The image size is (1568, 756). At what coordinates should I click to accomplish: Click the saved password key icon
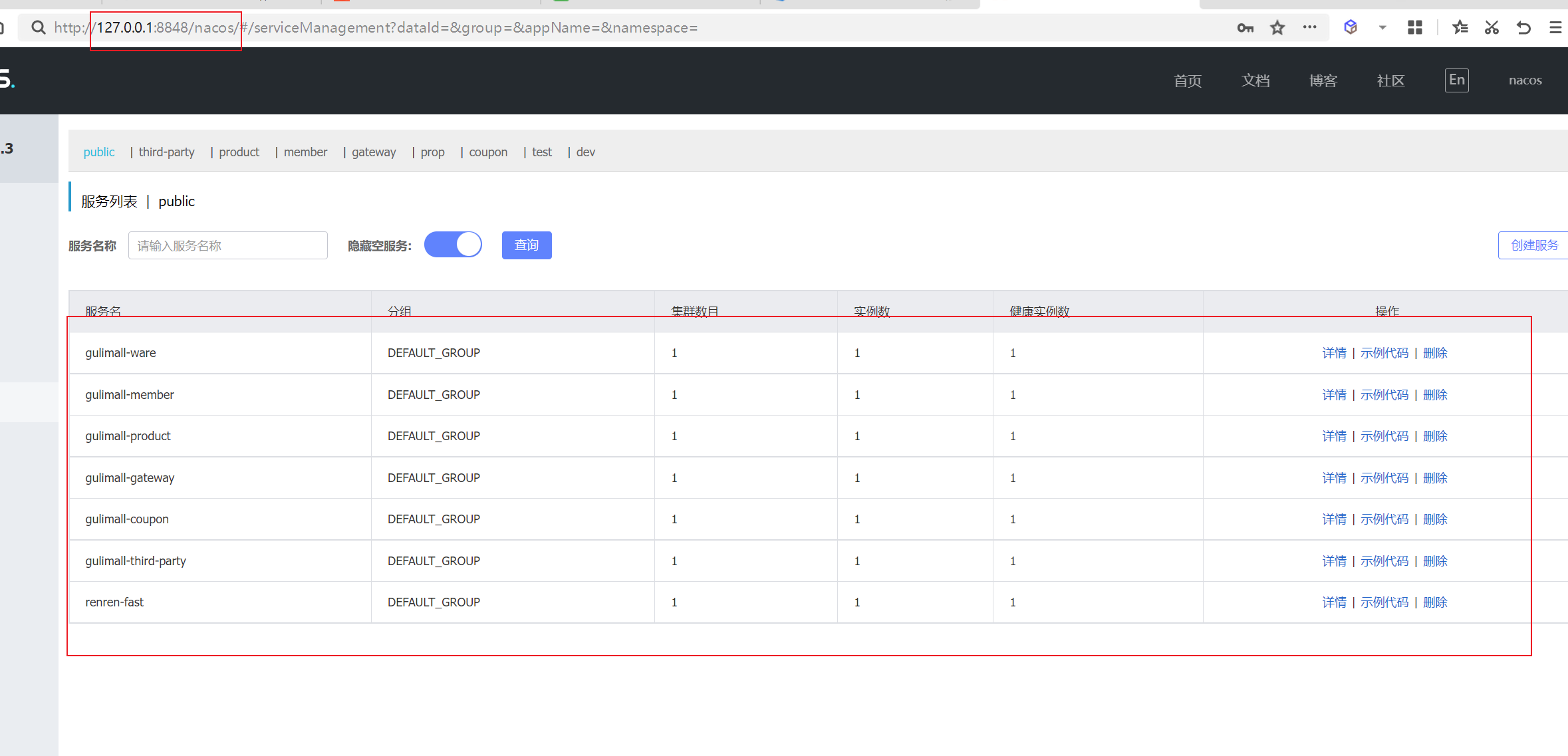tap(1245, 28)
